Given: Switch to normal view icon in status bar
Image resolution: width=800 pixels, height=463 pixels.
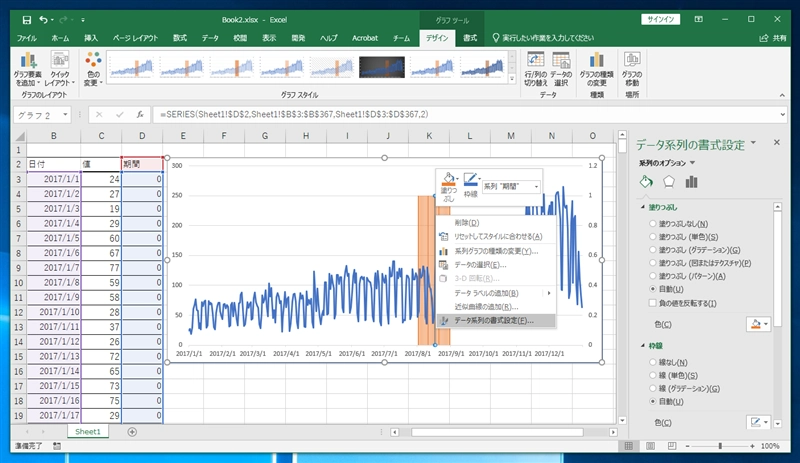Looking at the screenshot, I should (629, 446).
